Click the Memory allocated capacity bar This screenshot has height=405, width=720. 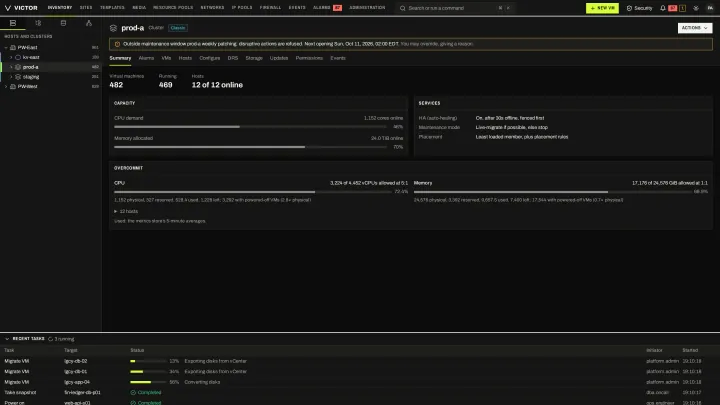coord(250,147)
